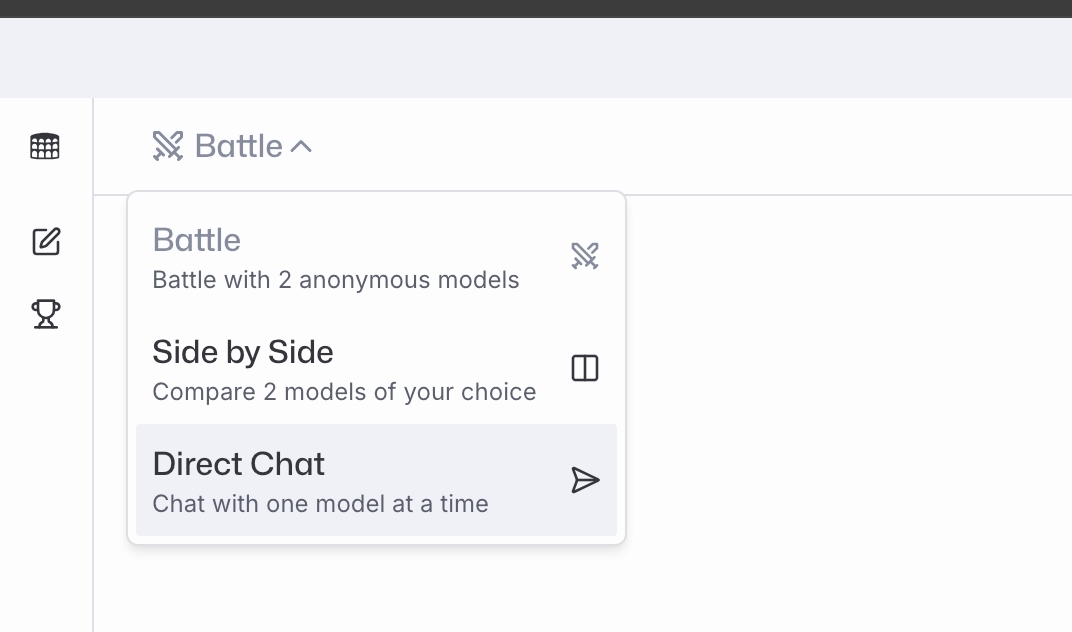Click 'Chat with one model at a time' text
Screen dimensions: 1072x632
pos(321,504)
